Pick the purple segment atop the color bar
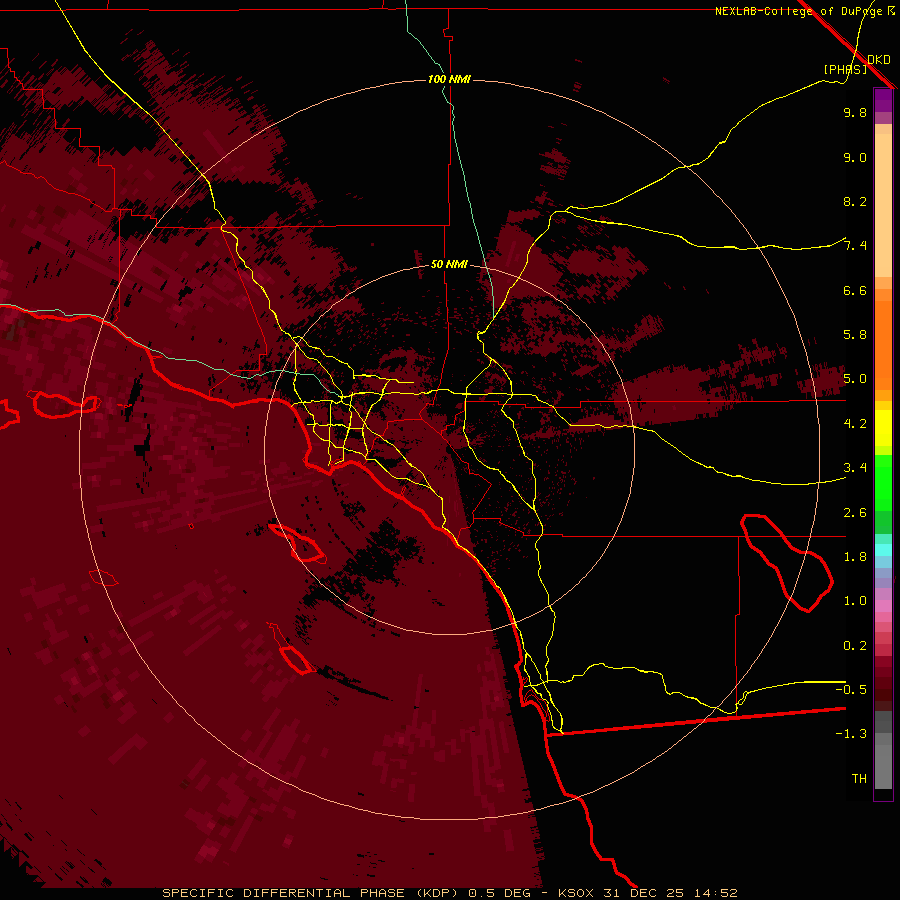 883,100
